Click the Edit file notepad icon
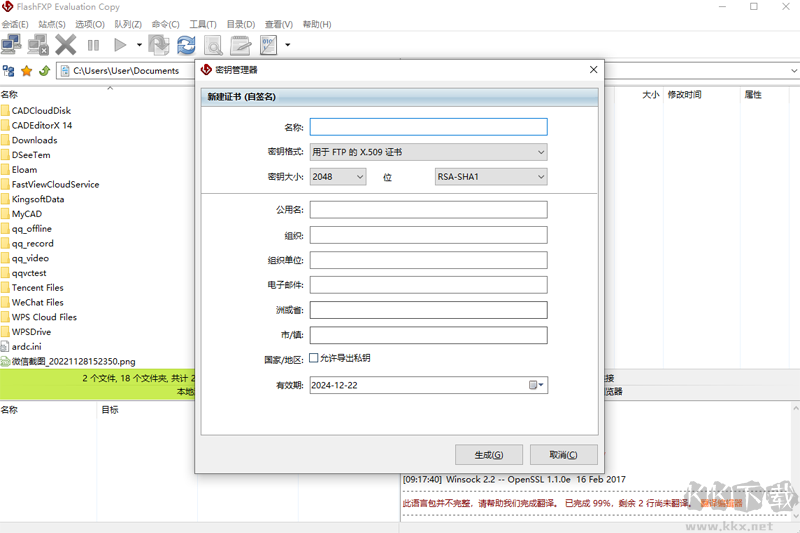The width and height of the screenshot is (800, 533). coord(240,45)
